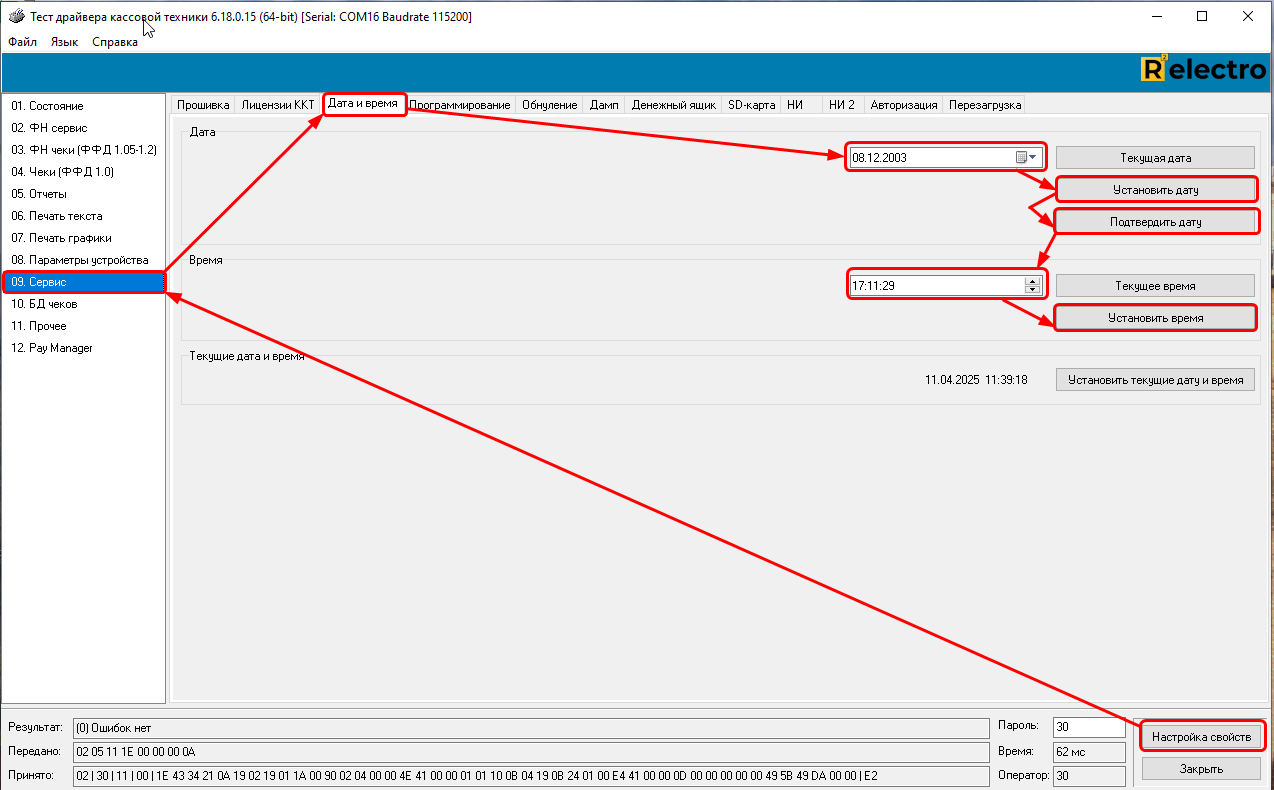Select 01. Состояние in the sidebar
Image resolution: width=1274 pixels, height=790 pixels.
(x=47, y=106)
